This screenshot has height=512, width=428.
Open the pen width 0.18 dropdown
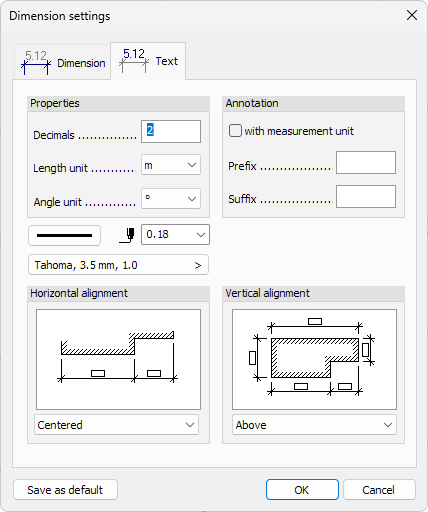[x=175, y=235]
